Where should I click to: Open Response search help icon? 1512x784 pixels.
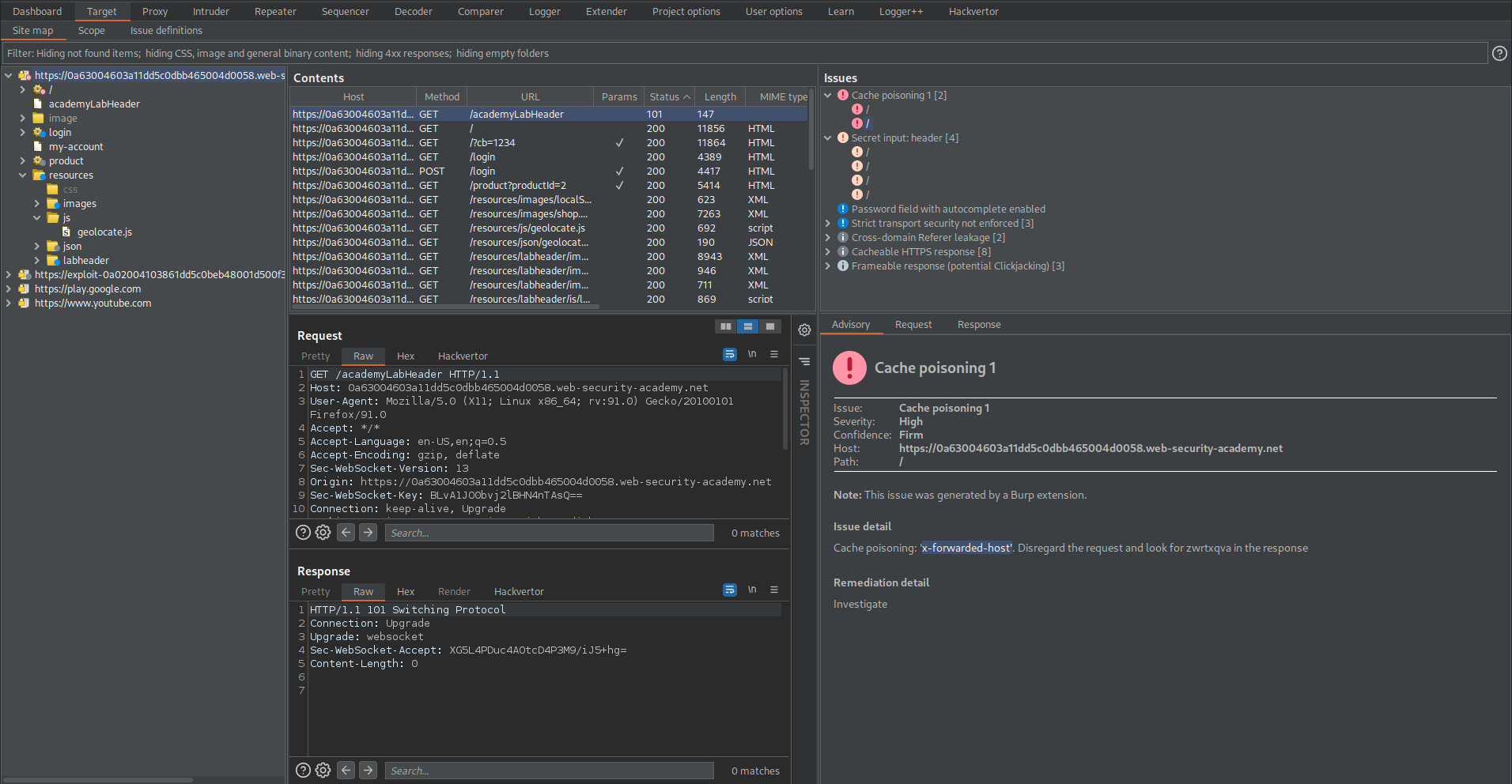coord(303,771)
